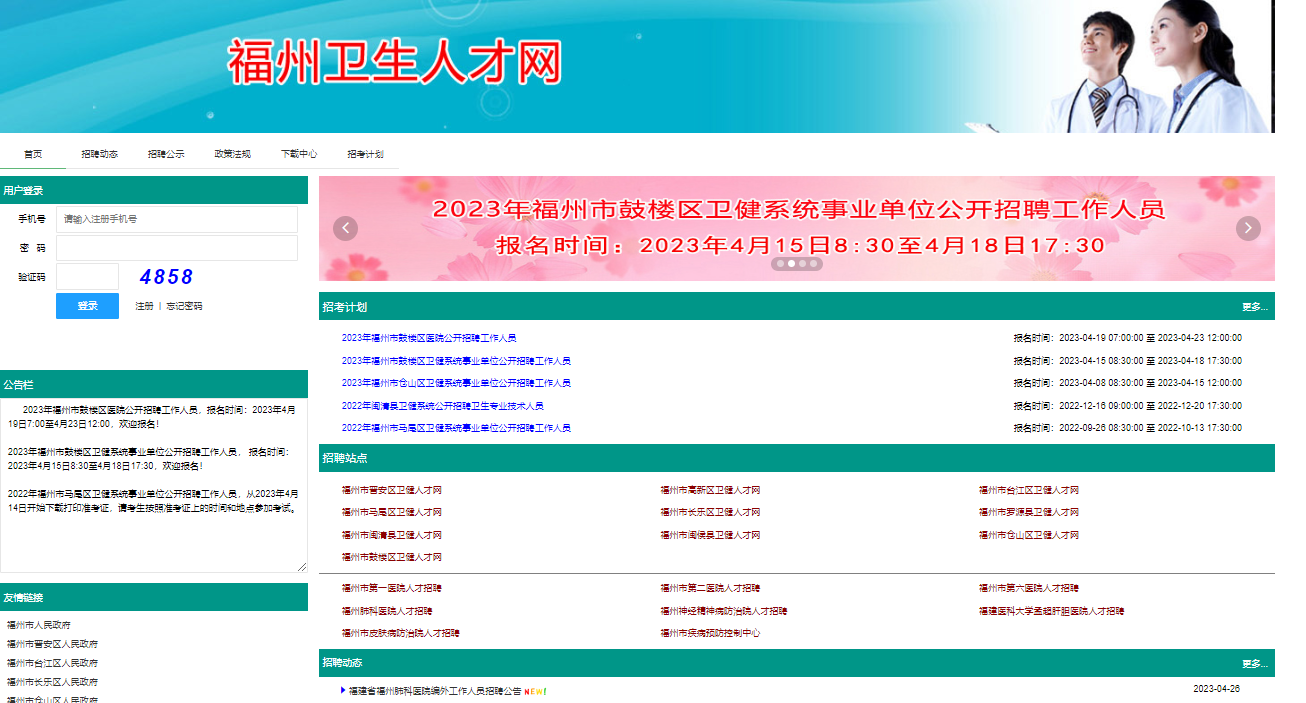The image size is (1306, 703).
Task: Click 报名时间 2023-04-19 07:00:00 text
Action: pyautogui.click(x=1128, y=338)
